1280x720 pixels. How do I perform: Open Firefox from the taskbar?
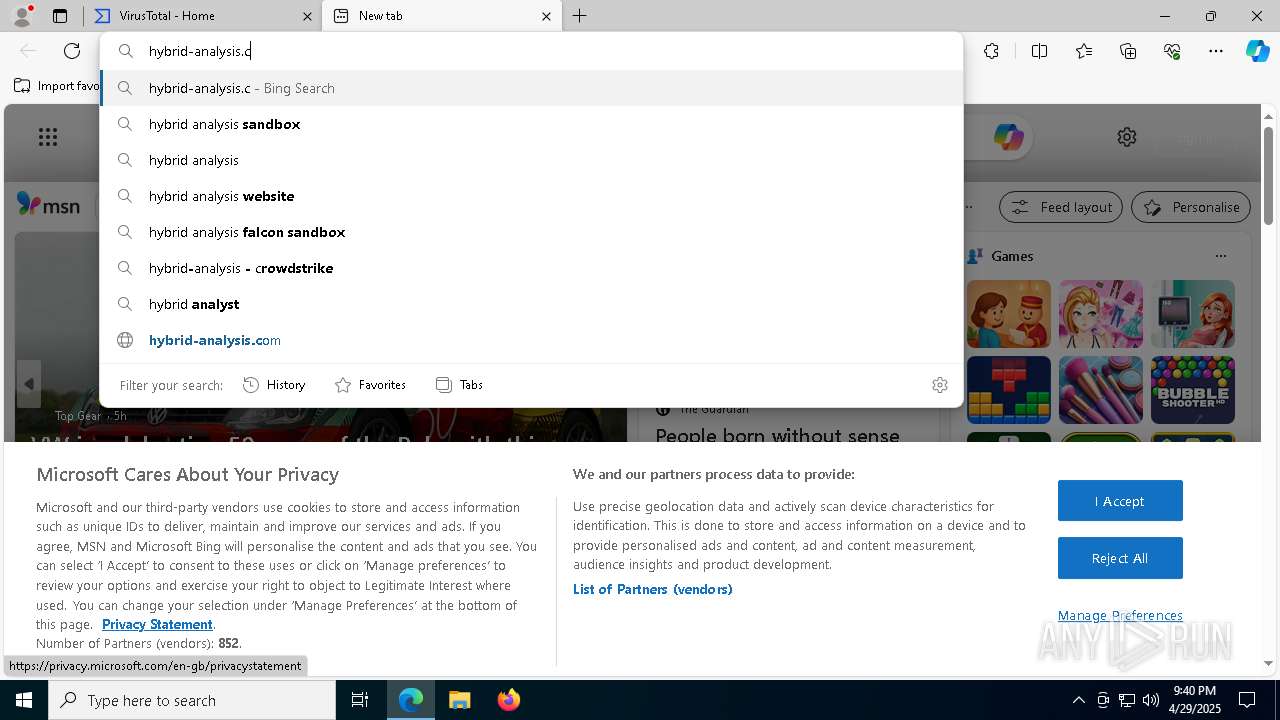pos(508,700)
